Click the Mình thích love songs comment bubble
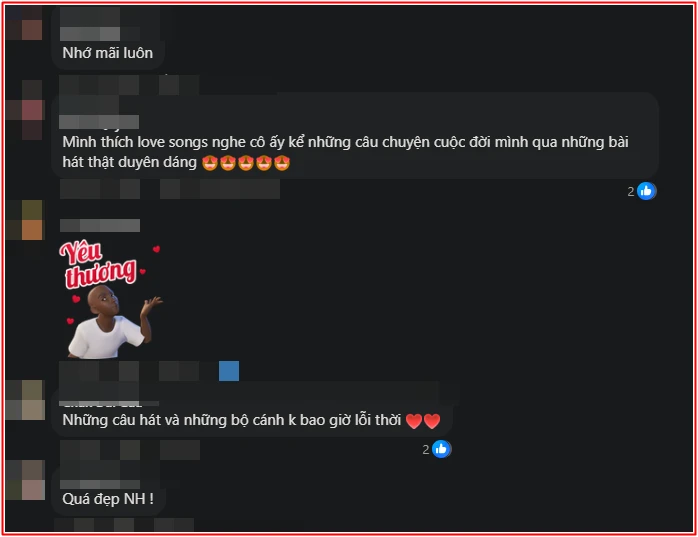This screenshot has height=537, width=698. pos(355,136)
